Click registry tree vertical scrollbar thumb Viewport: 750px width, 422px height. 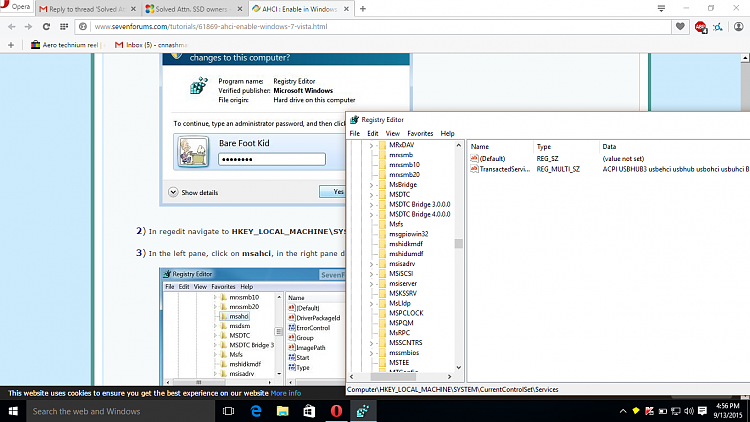(459, 244)
